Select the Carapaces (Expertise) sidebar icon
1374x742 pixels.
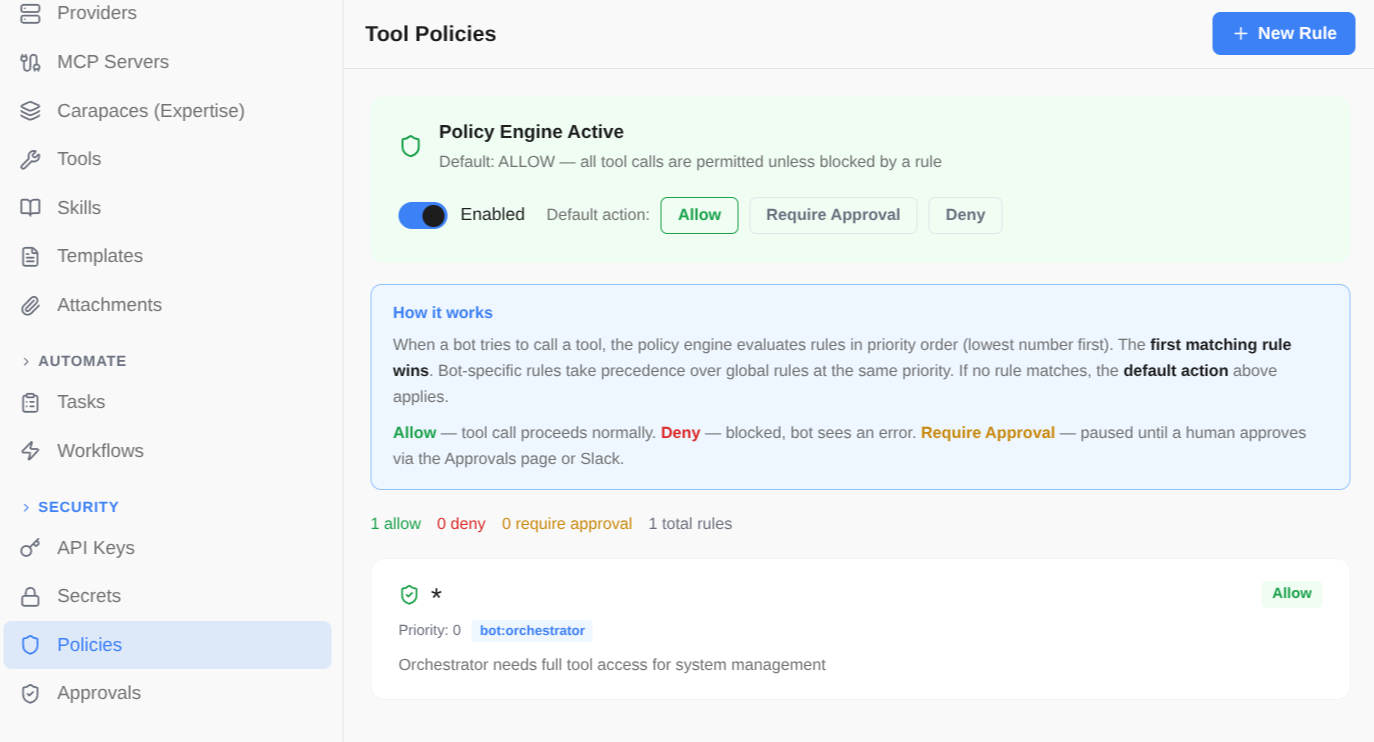coord(29,110)
